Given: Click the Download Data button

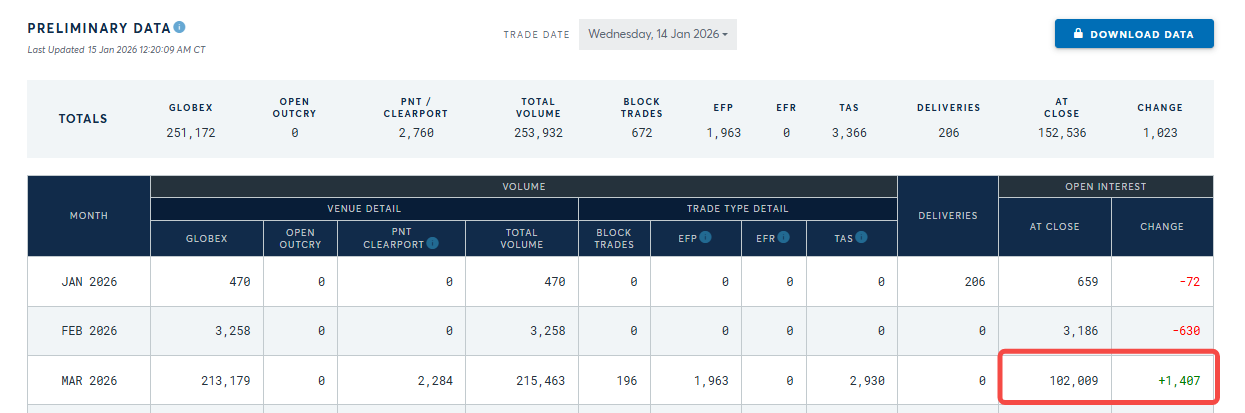Looking at the screenshot, I should 1134,33.
